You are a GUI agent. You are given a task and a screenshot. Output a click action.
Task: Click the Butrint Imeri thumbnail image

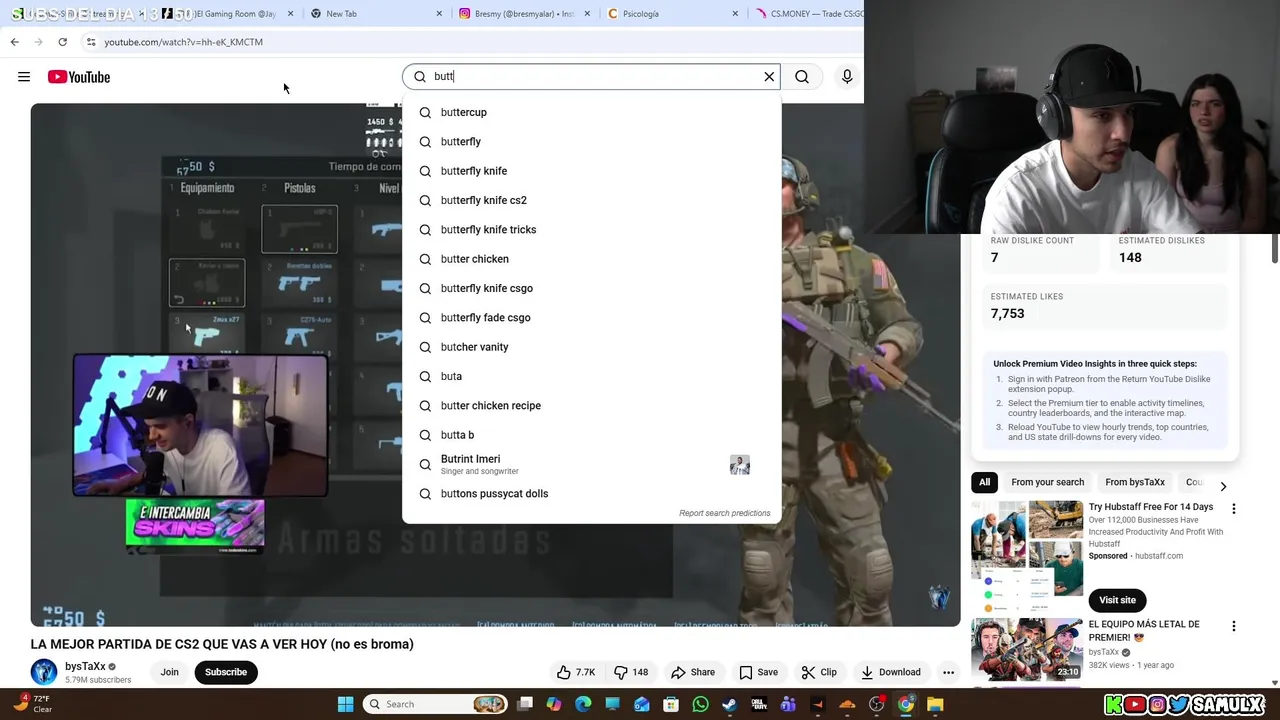pyautogui.click(x=740, y=465)
